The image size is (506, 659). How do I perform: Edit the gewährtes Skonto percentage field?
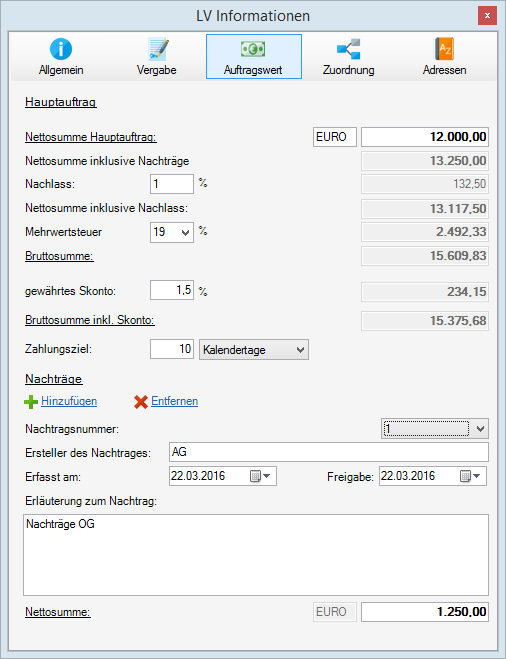(x=172, y=290)
